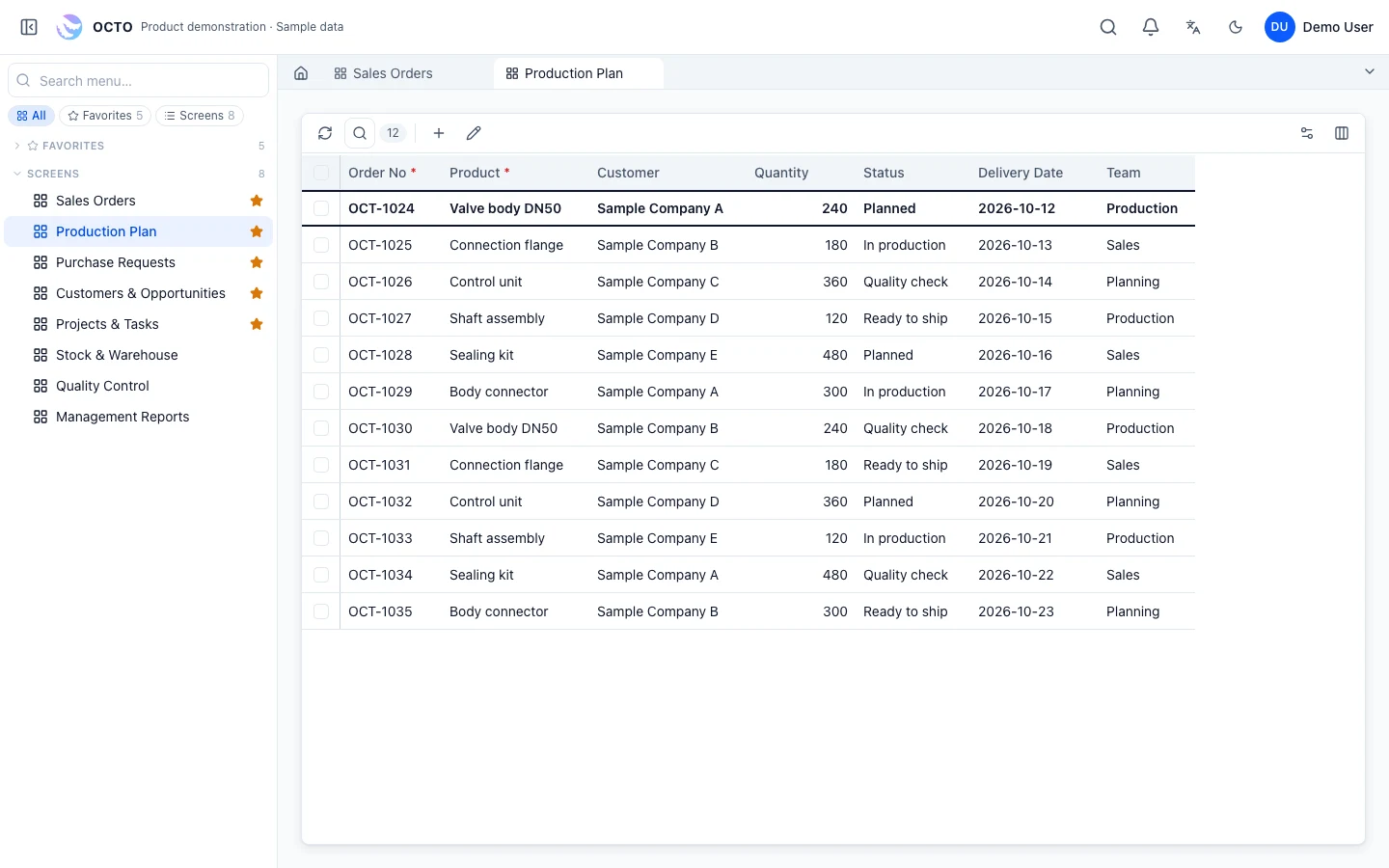Open the tabs overflow chevron
Image resolution: width=1389 pixels, height=868 pixels.
[1369, 71]
